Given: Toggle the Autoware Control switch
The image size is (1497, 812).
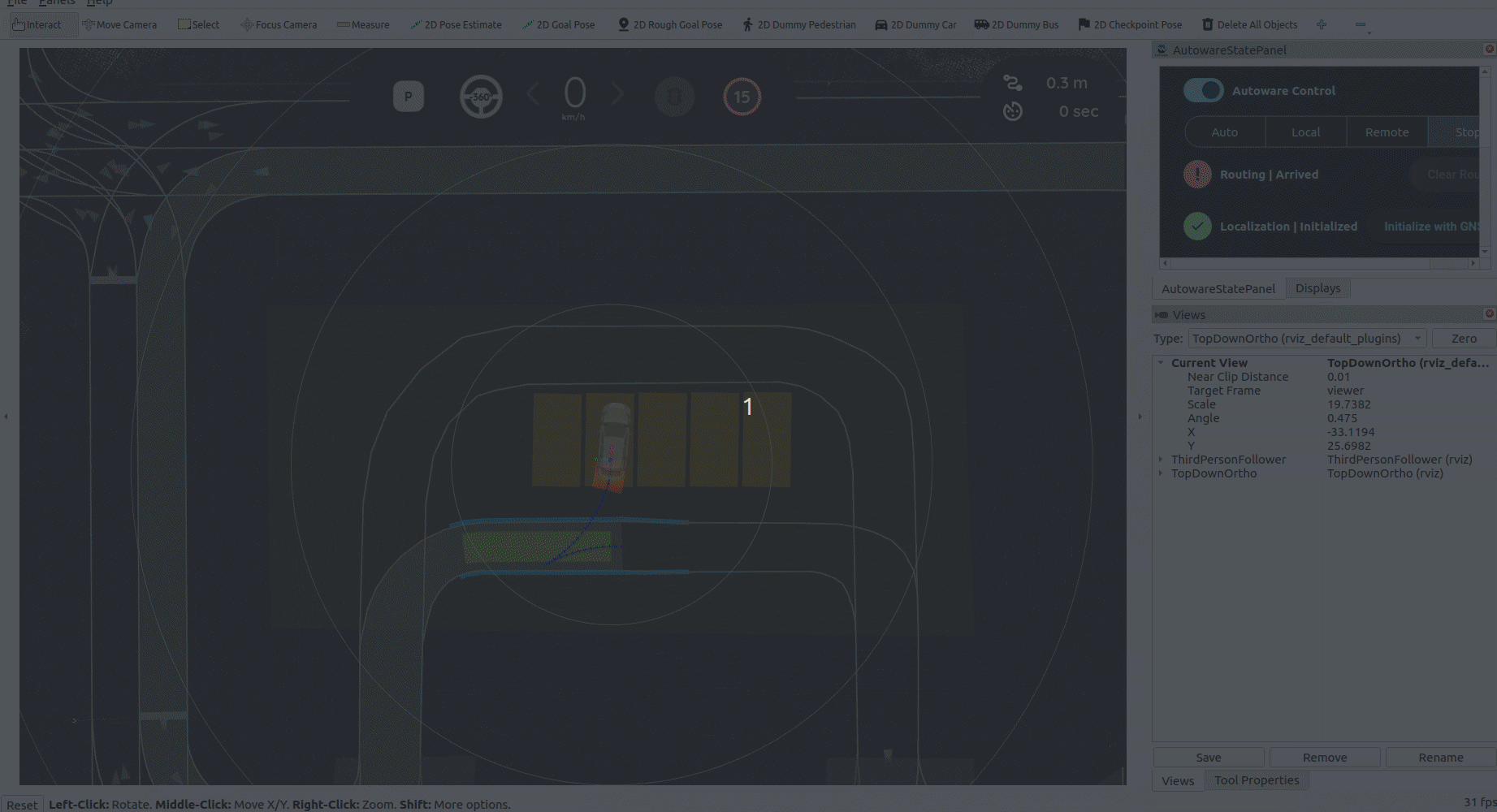Looking at the screenshot, I should pyautogui.click(x=1203, y=90).
